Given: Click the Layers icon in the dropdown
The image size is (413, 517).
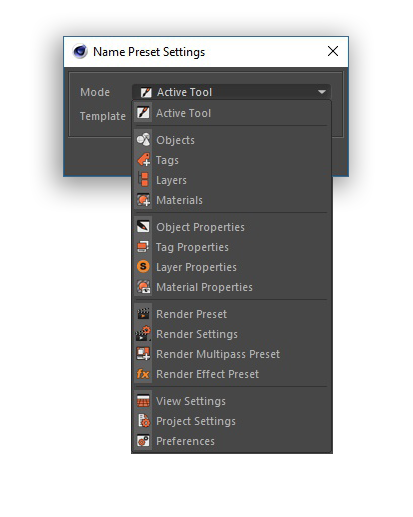Looking at the screenshot, I should click(x=143, y=180).
